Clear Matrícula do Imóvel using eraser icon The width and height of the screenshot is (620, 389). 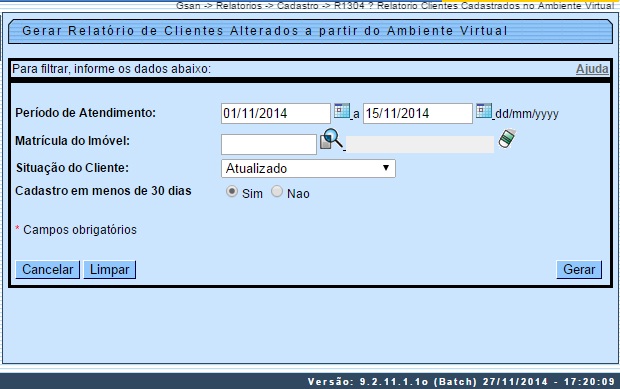[507, 138]
